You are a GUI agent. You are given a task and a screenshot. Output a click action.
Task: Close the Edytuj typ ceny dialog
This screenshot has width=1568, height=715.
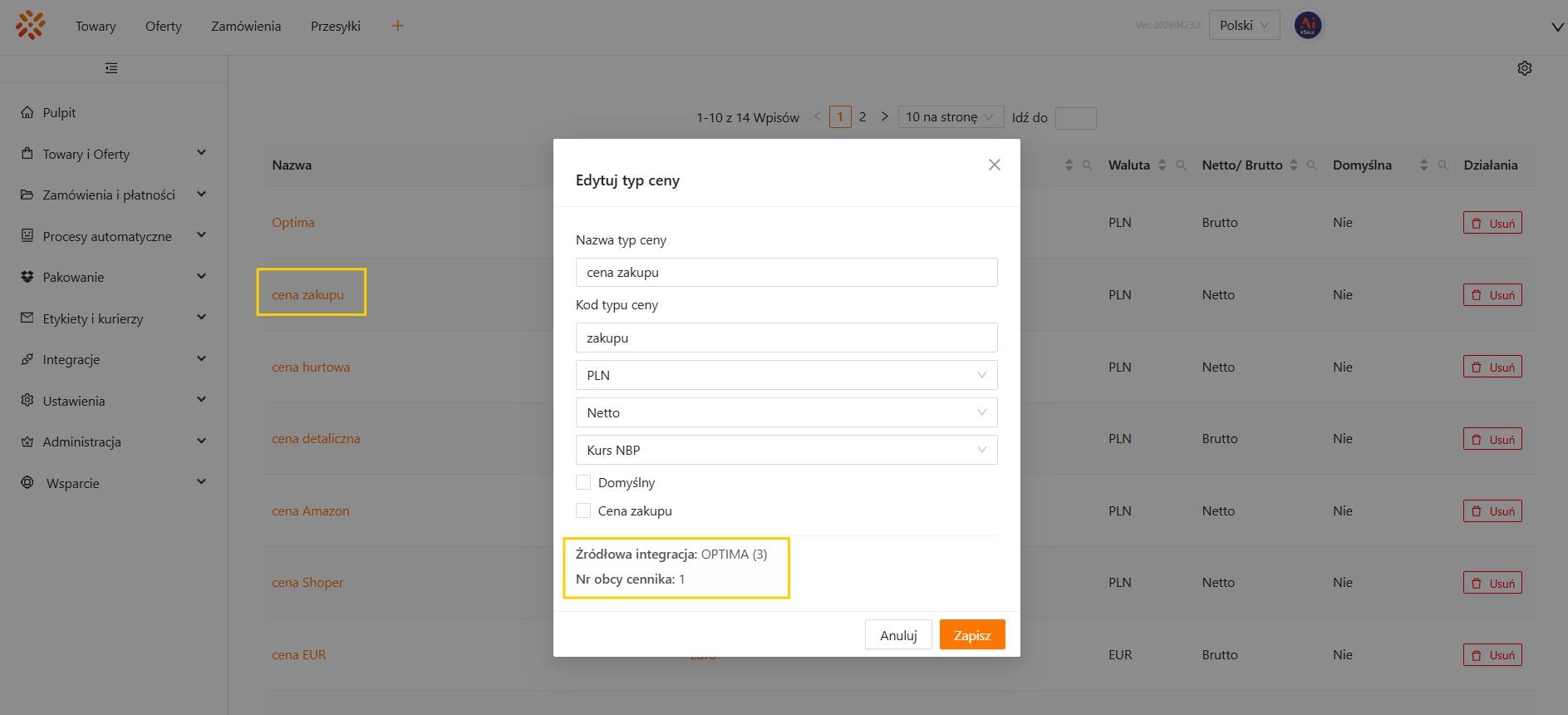[x=994, y=165]
